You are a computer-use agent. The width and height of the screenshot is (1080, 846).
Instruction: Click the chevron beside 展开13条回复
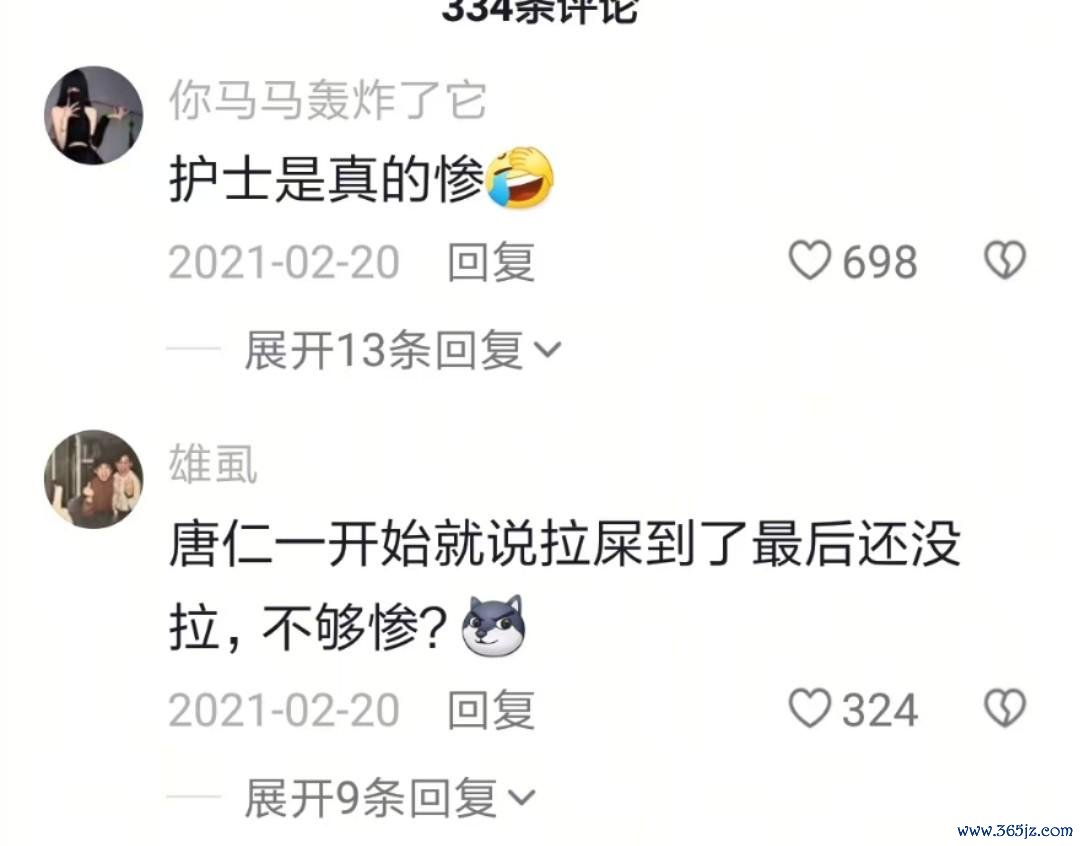(548, 351)
